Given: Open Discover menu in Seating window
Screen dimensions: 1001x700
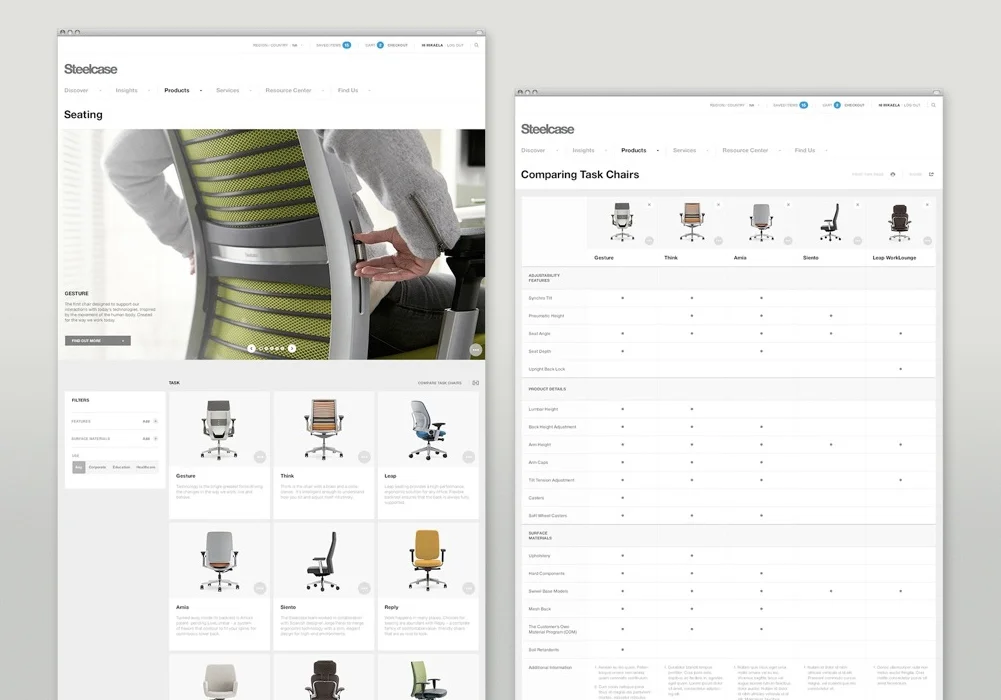Looking at the screenshot, I should [76, 91].
